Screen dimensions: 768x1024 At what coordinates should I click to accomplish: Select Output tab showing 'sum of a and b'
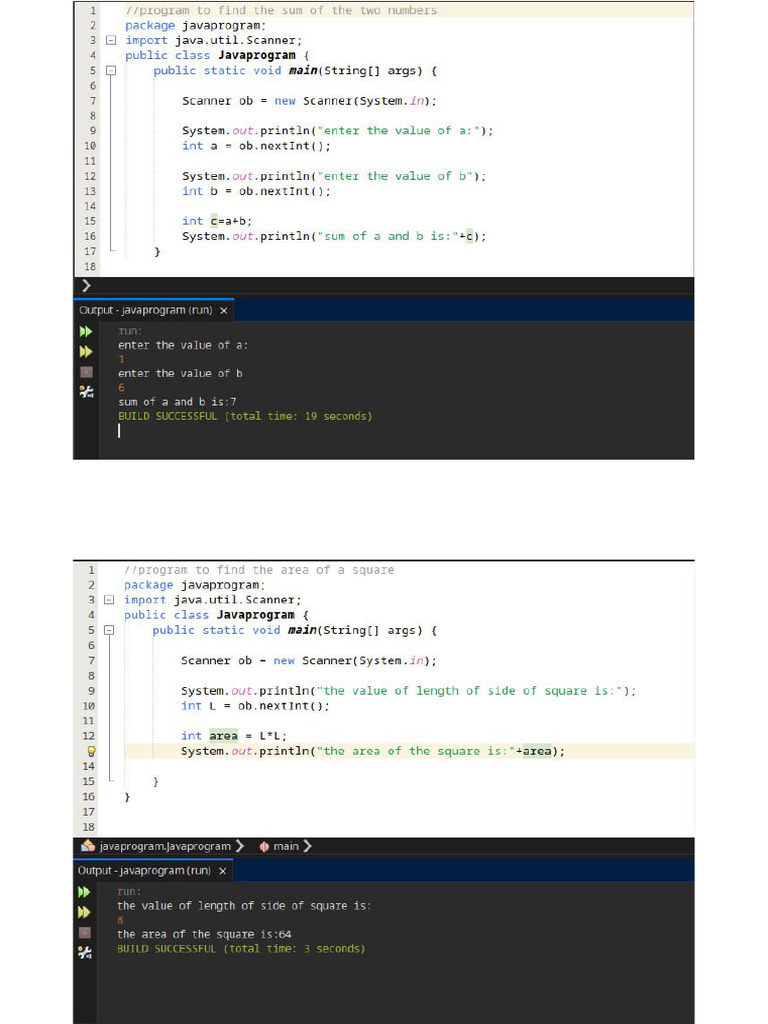(x=146, y=310)
